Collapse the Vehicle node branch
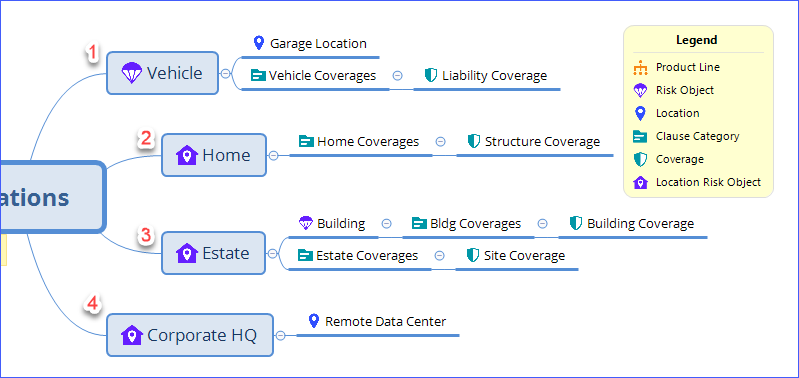 [x=225, y=73]
